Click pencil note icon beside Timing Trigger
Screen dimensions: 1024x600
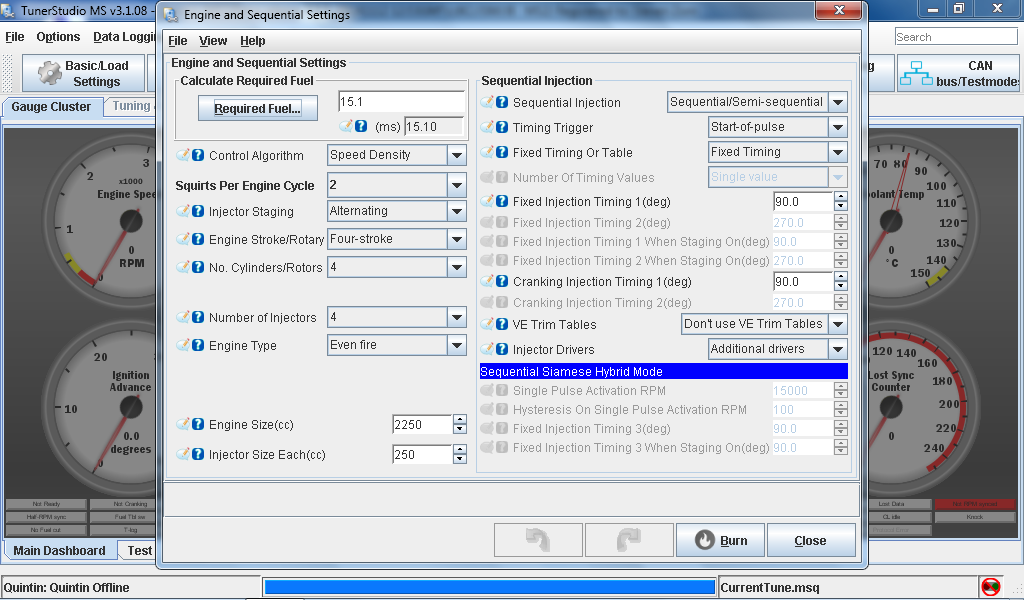(487, 127)
